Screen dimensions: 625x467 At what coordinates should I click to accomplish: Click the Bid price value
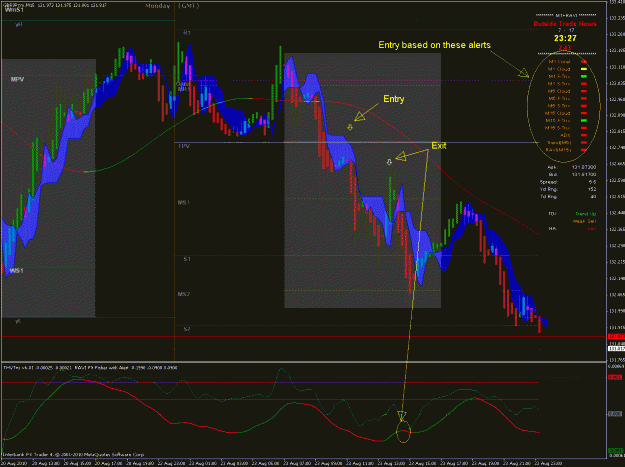pos(584,175)
